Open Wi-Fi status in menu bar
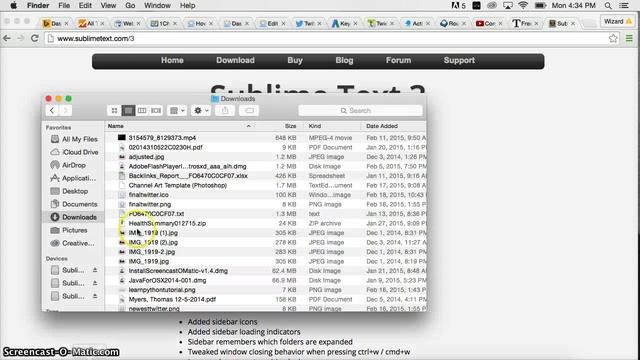 coord(523,6)
